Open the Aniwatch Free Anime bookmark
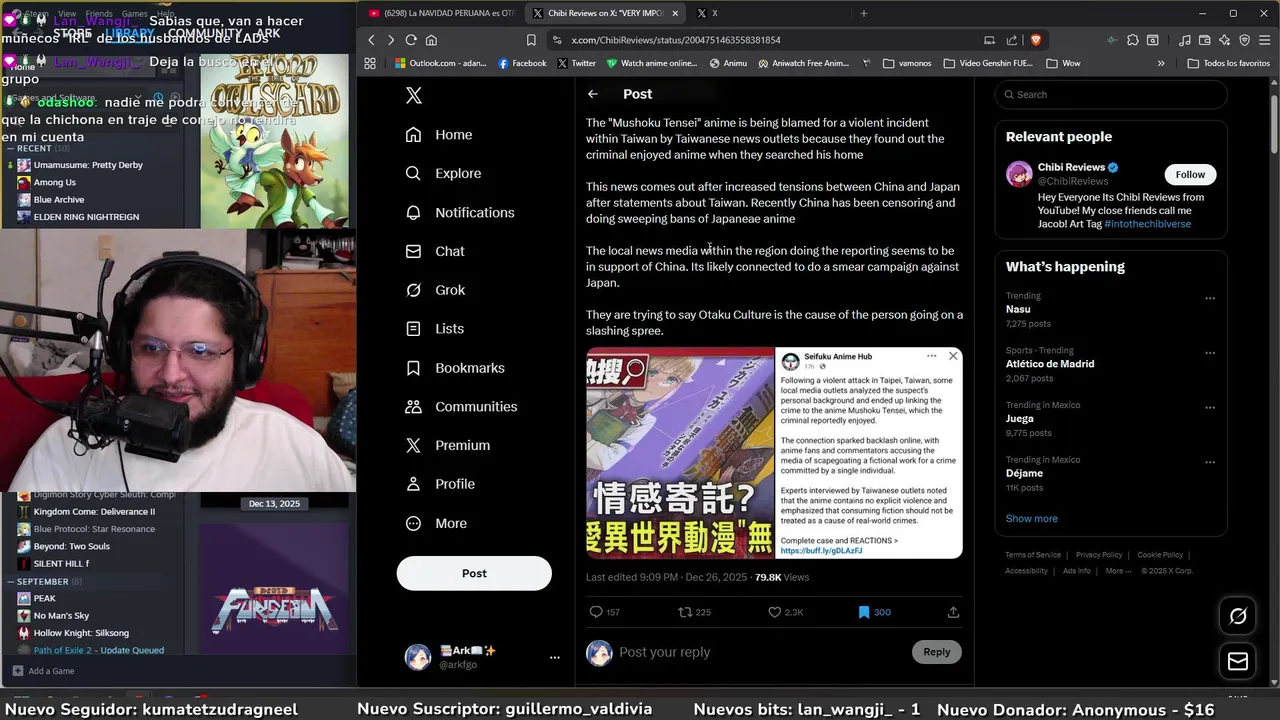This screenshot has height=720, width=1280. (804, 63)
